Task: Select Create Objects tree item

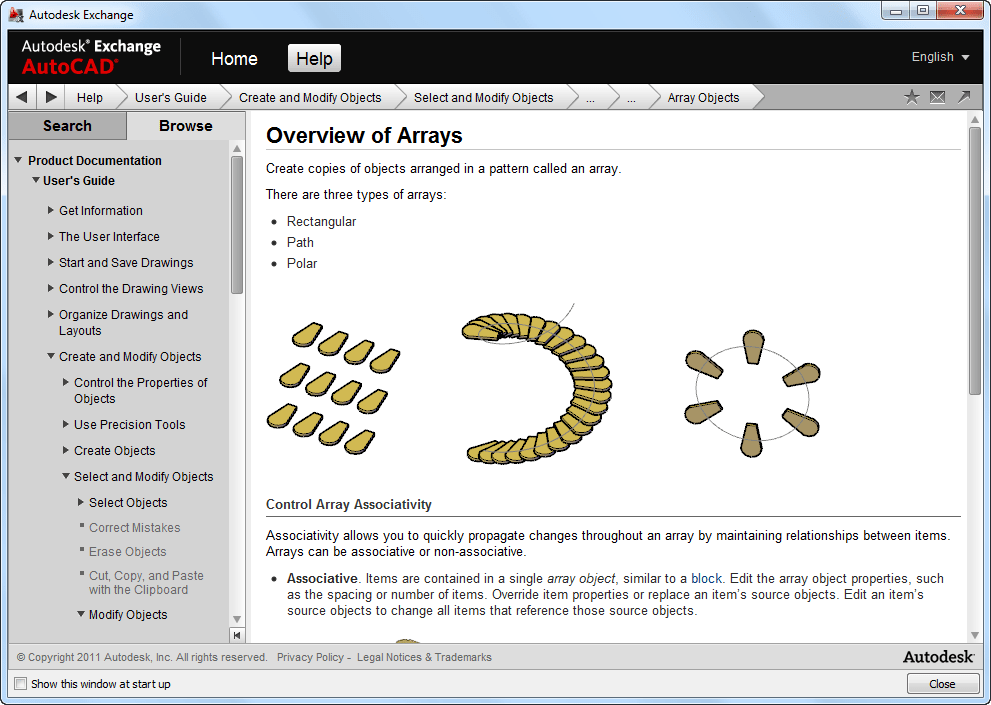Action: click(114, 451)
